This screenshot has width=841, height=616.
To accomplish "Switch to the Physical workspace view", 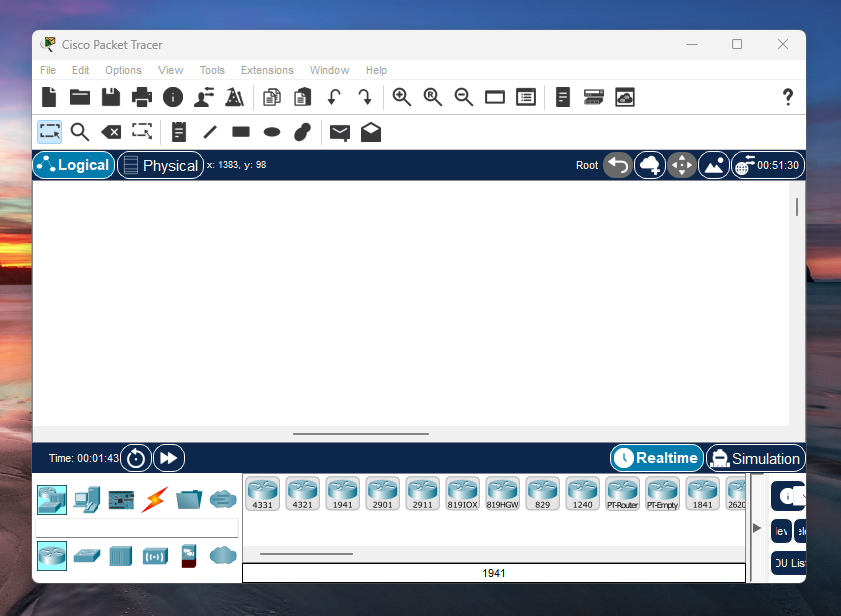I will [160, 165].
